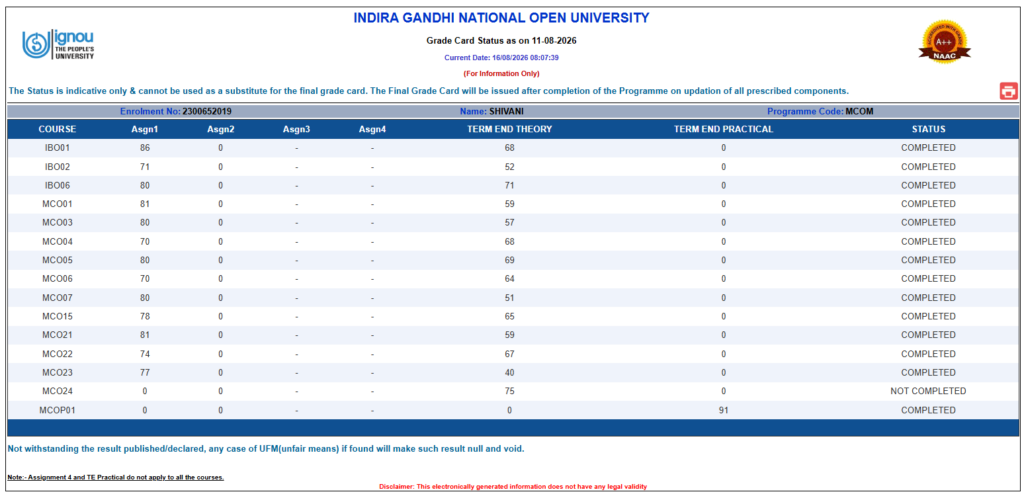
Task: Click the For Information Only notice
Action: pos(502,74)
